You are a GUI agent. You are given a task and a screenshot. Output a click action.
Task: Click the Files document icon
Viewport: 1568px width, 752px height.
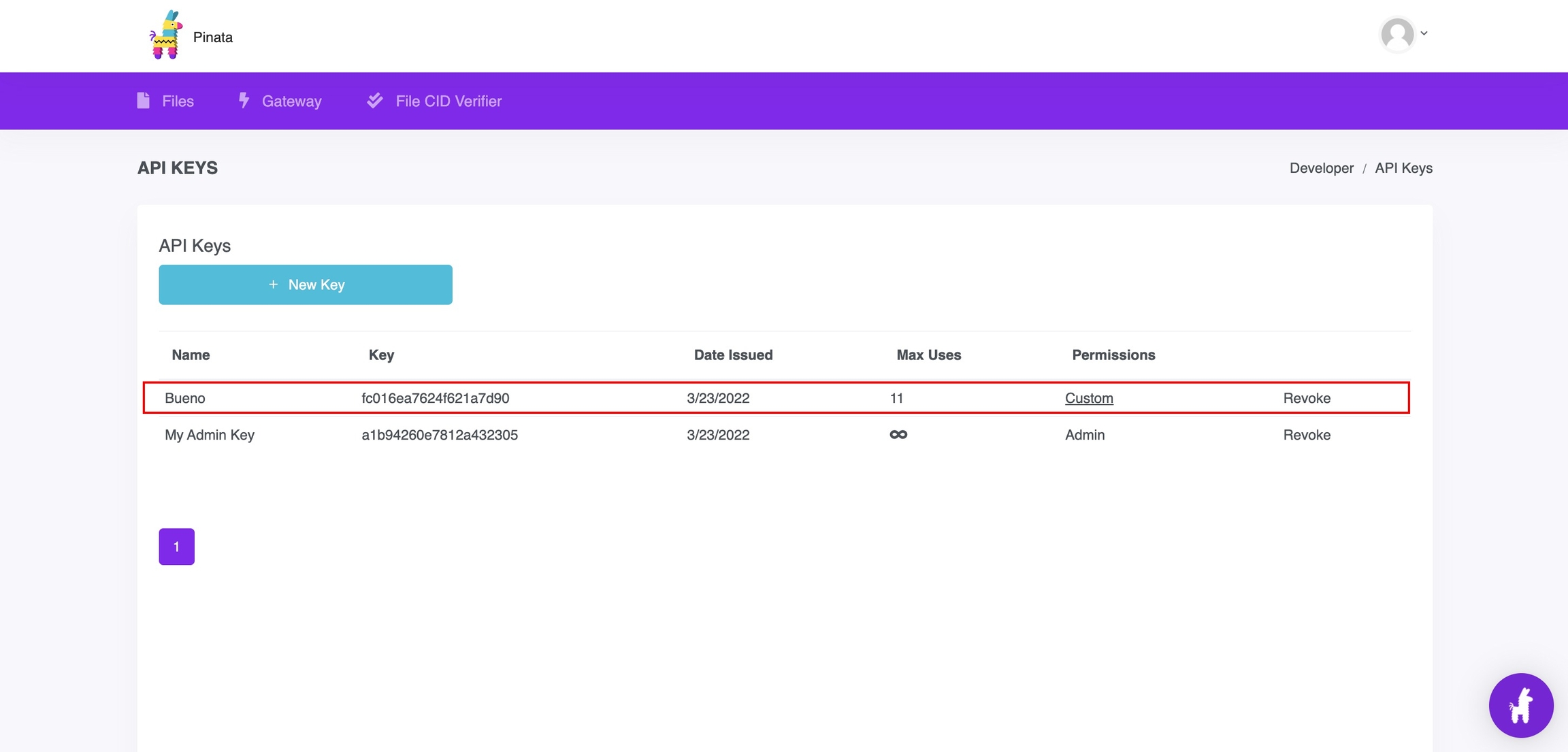(x=143, y=101)
